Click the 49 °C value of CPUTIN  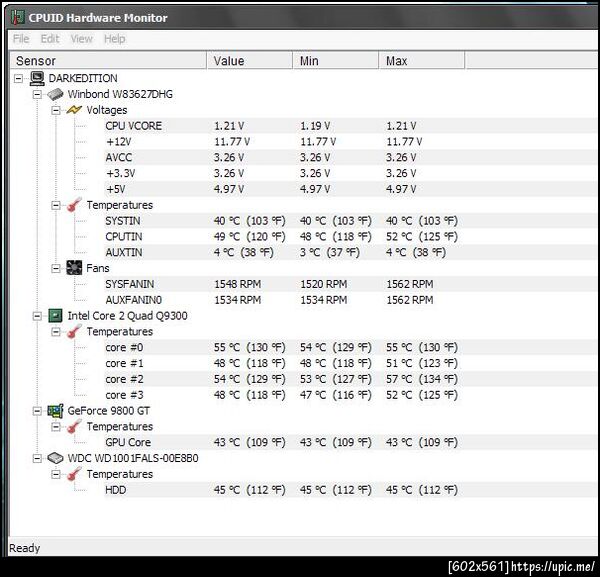coord(249,236)
